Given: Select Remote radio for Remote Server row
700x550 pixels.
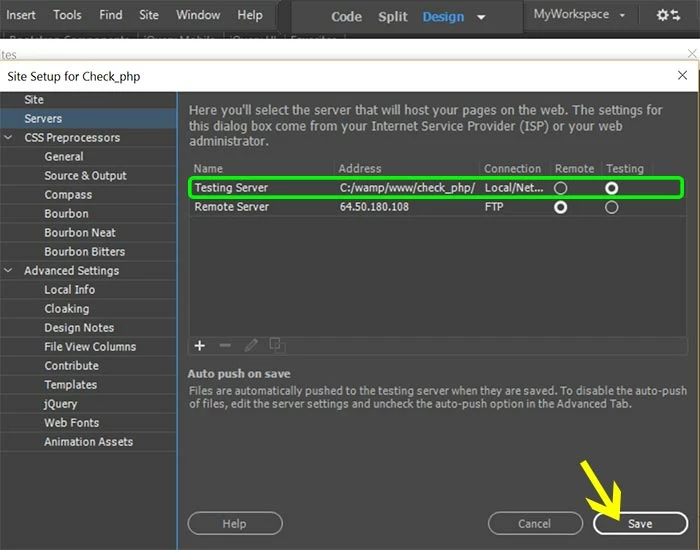Looking at the screenshot, I should point(561,207).
